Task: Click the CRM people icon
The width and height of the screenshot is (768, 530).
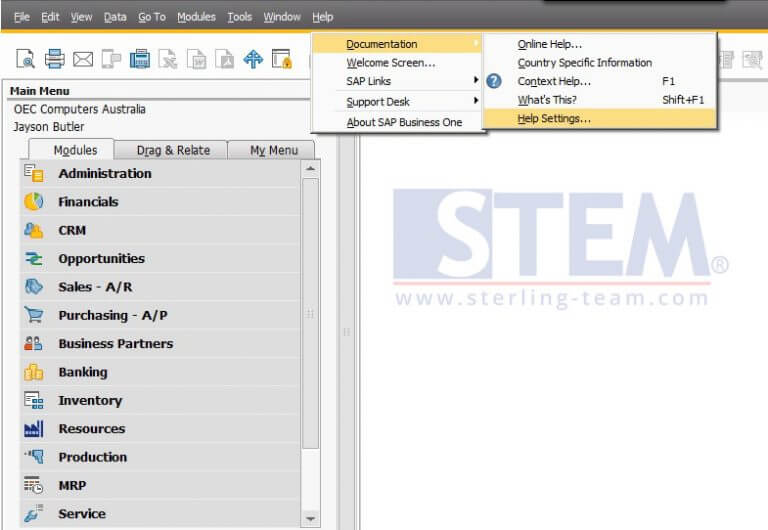Action: pos(33,230)
